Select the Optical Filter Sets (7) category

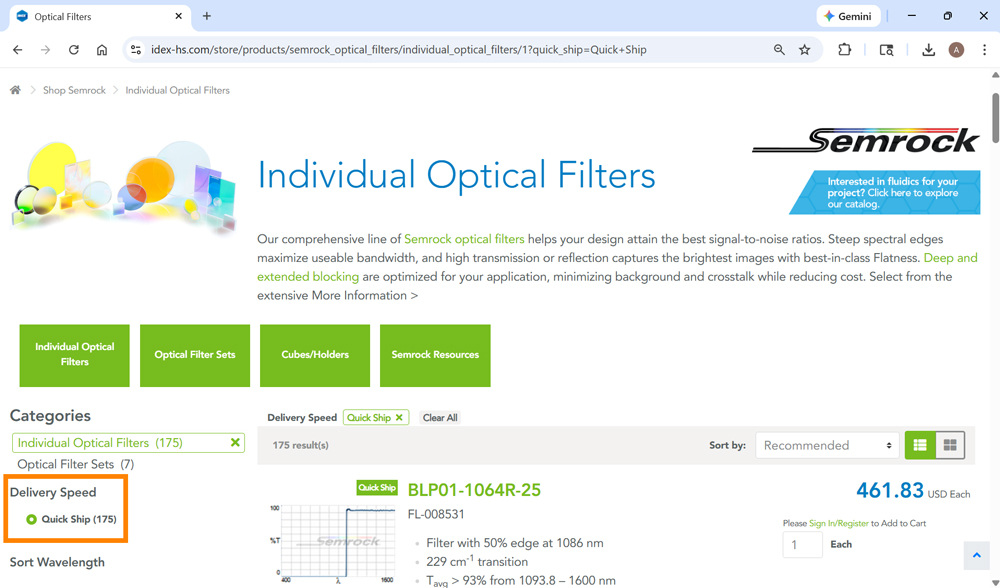[x=75, y=464]
